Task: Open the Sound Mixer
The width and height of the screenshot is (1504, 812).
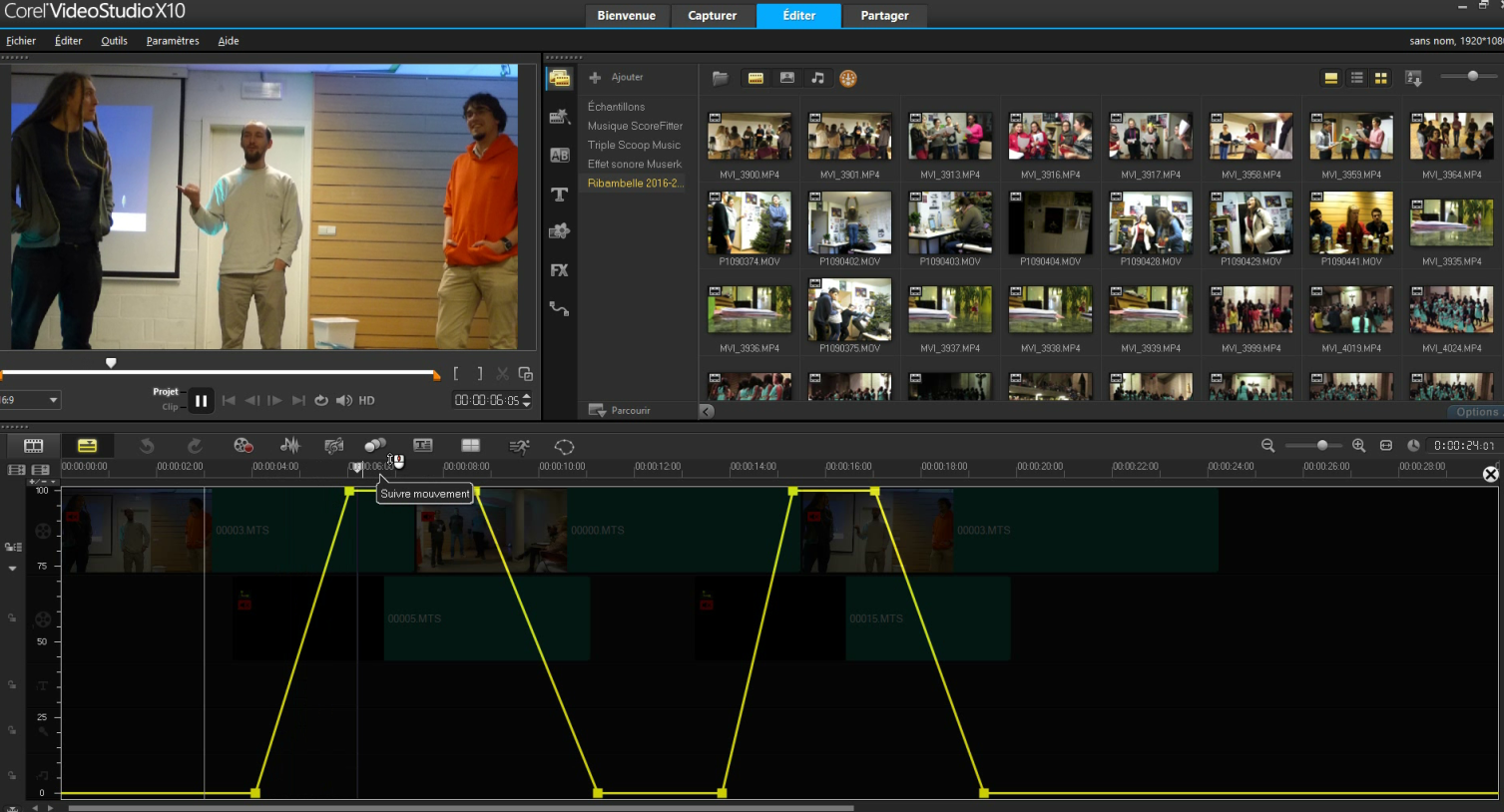Action: pyautogui.click(x=290, y=446)
